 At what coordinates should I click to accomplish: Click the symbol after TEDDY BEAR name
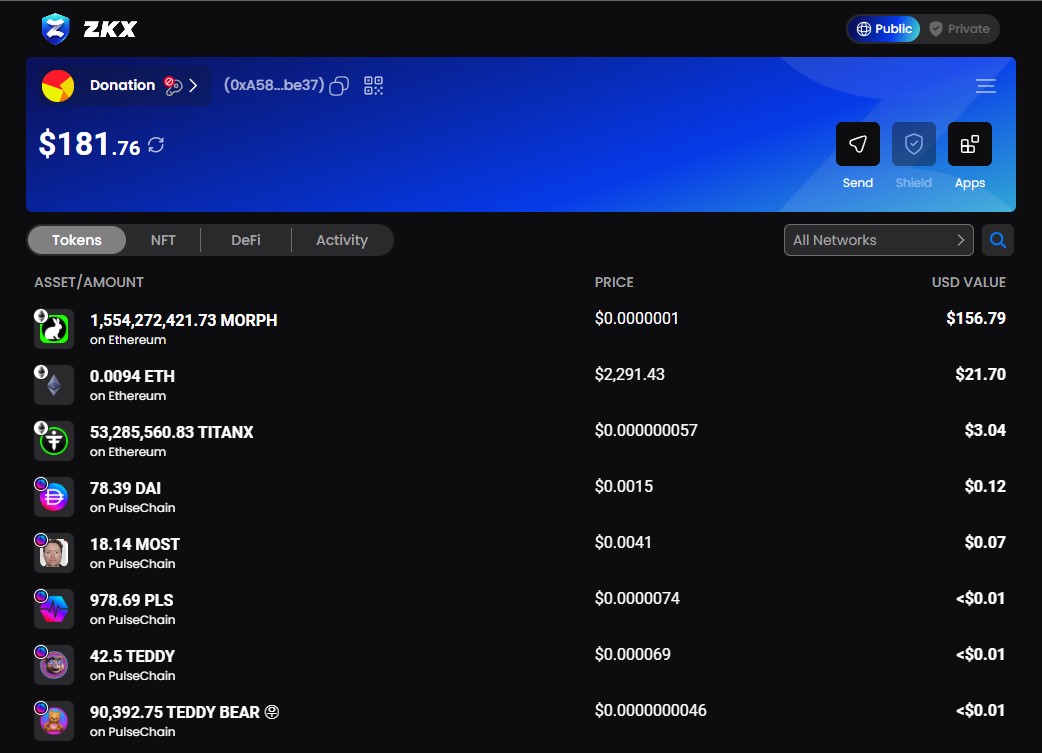(x=272, y=712)
